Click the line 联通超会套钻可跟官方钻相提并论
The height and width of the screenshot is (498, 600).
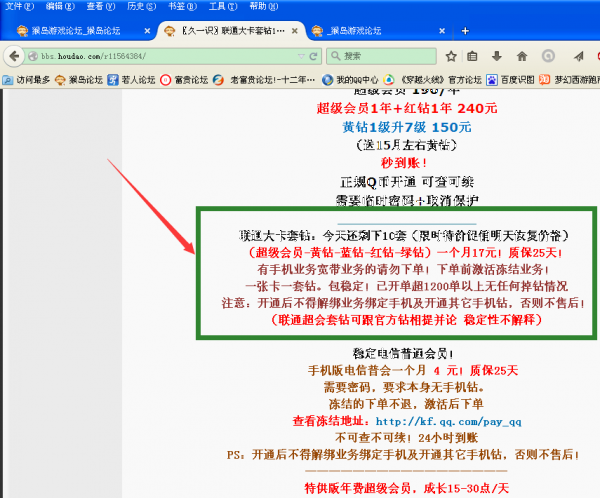(x=406, y=320)
